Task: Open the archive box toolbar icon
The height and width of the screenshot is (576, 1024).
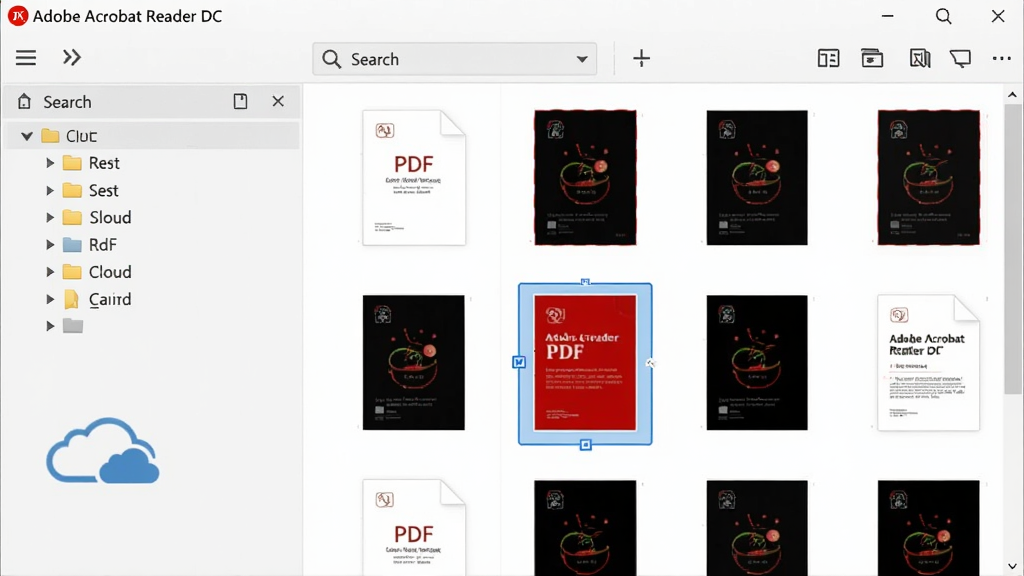Action: point(872,58)
